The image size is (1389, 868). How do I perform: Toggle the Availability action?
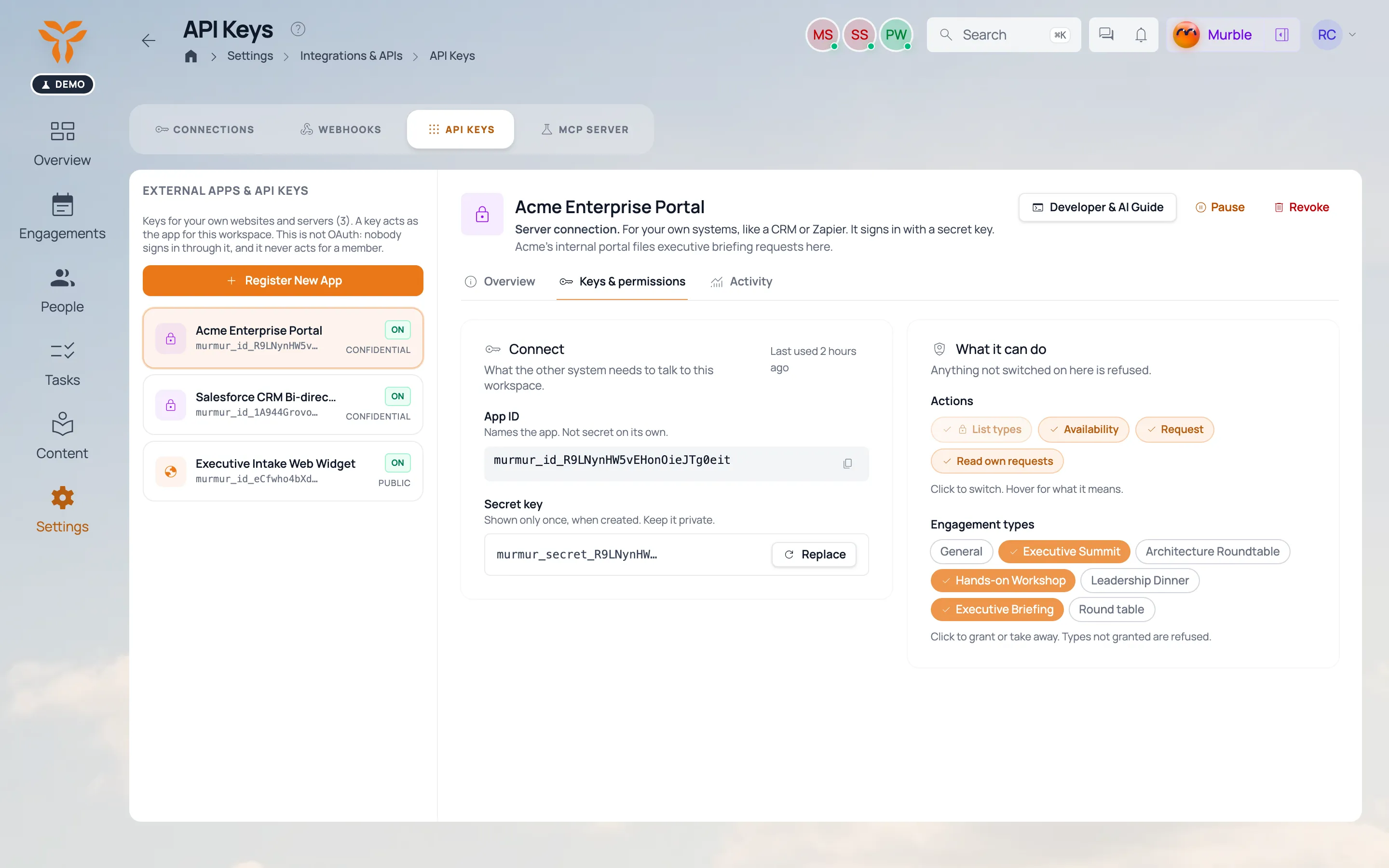tap(1083, 429)
